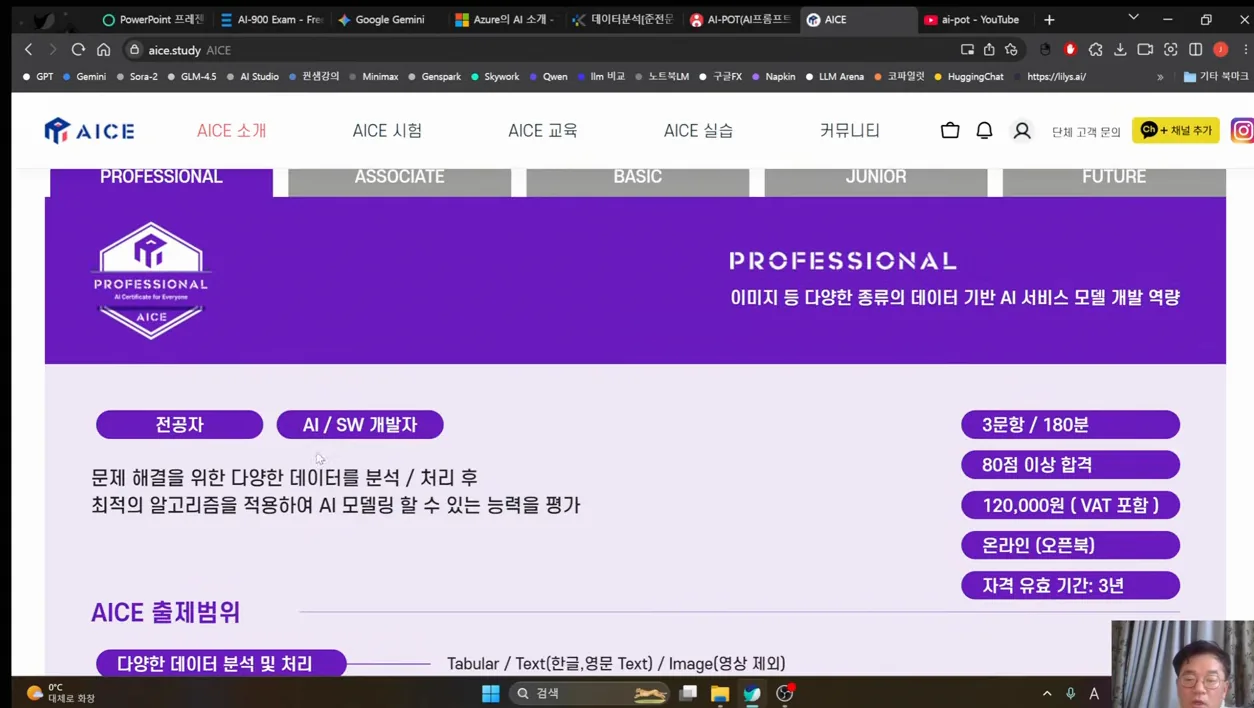Click the AICE logo in header
The image size is (1254, 708).
89,130
